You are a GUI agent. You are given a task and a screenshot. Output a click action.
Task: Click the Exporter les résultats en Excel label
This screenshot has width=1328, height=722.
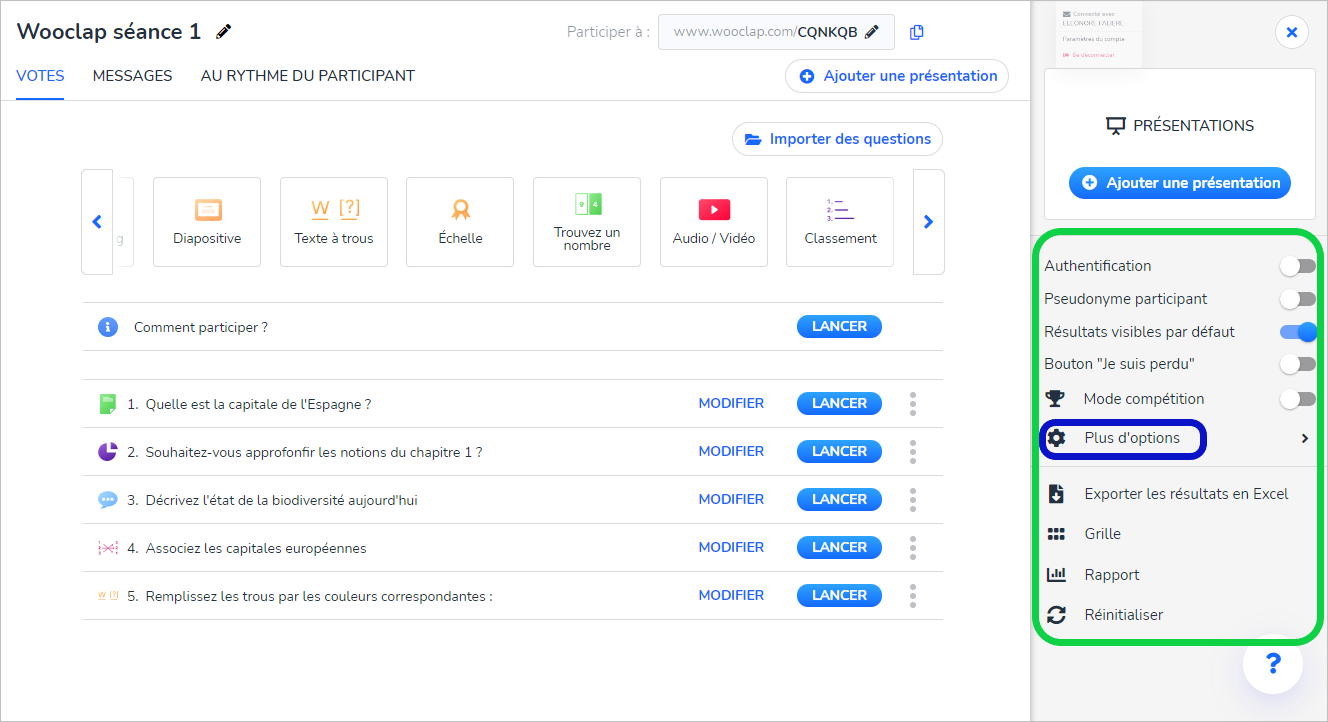point(1186,494)
